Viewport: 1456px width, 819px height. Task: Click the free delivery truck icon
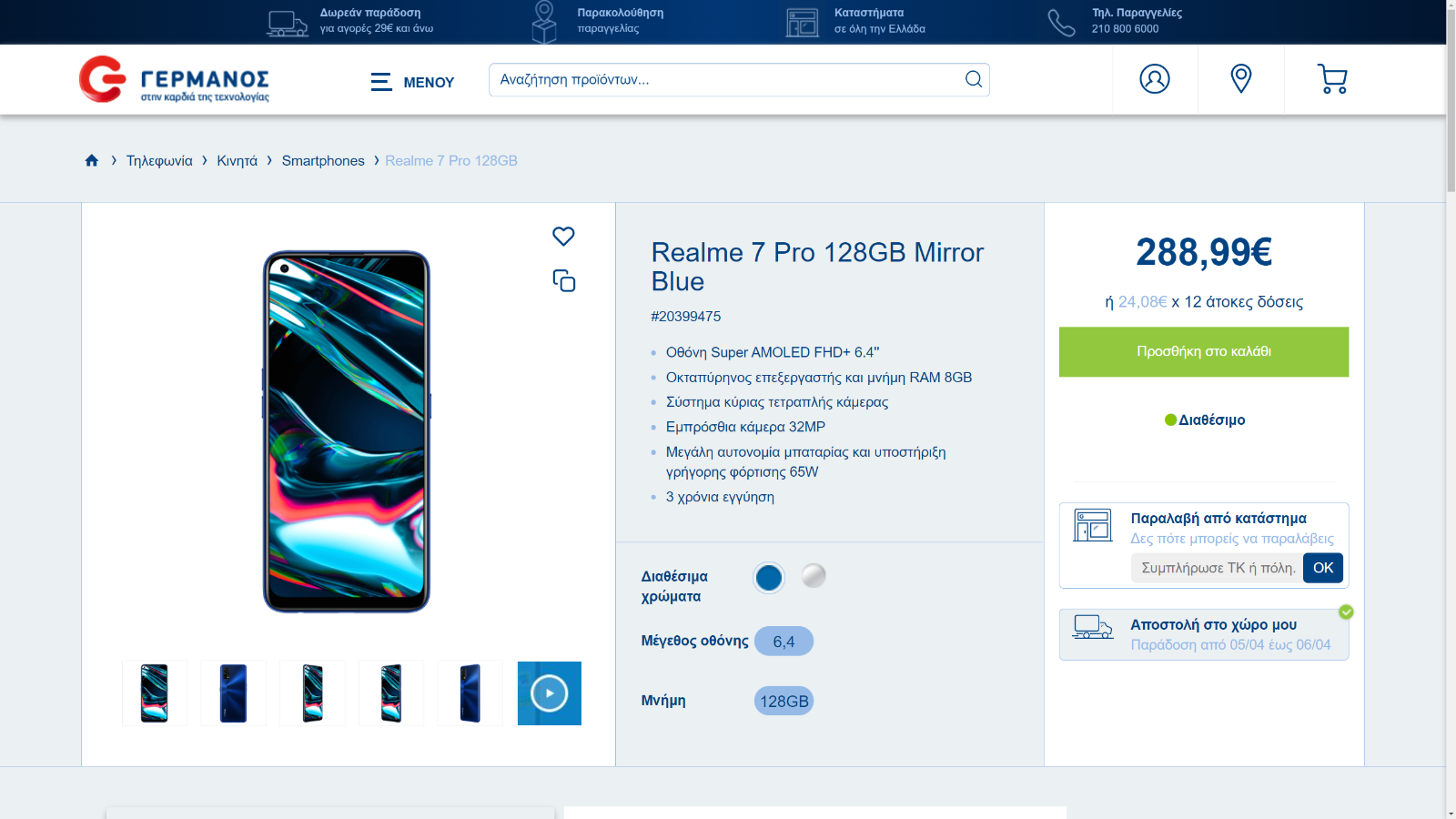coord(288,22)
